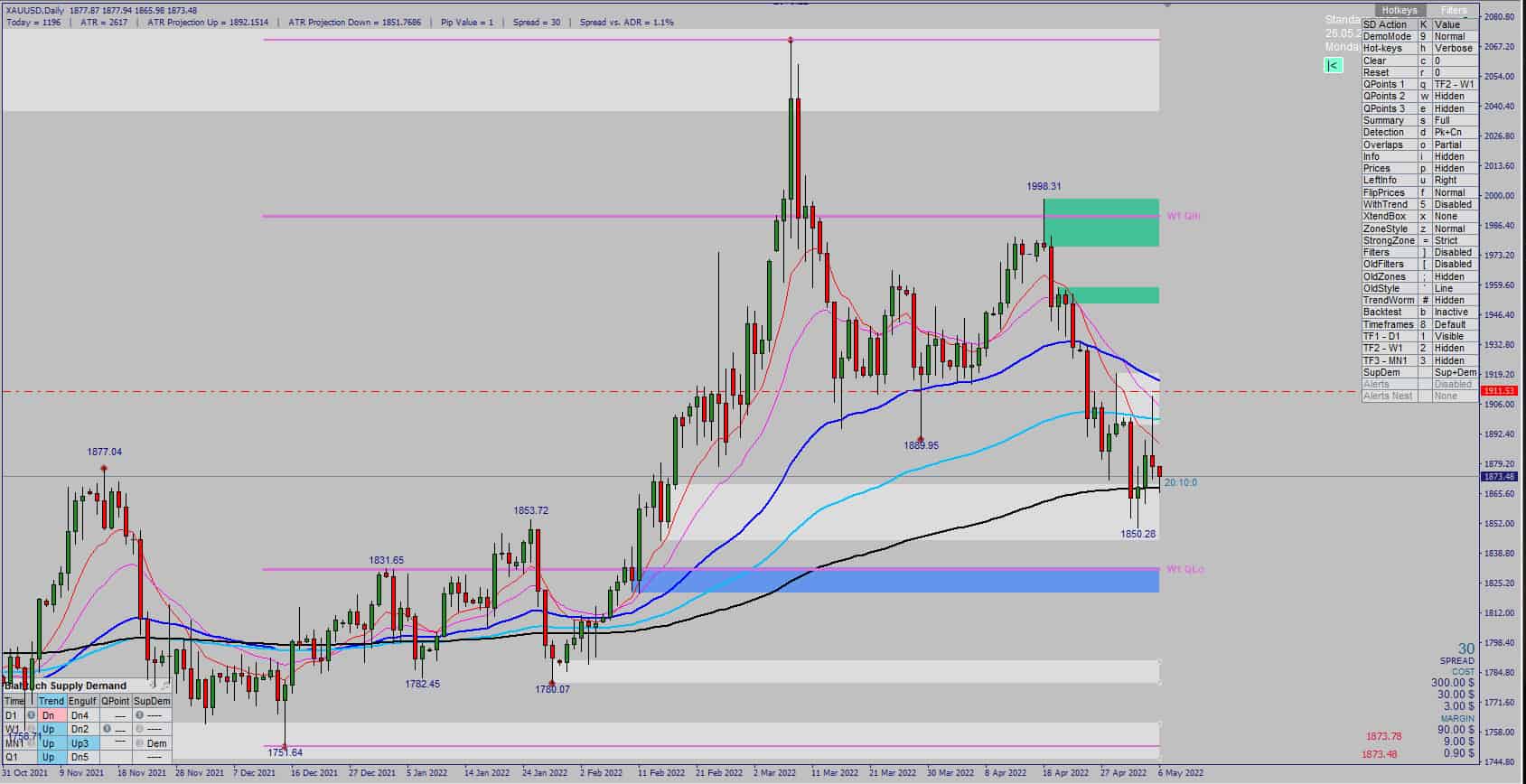Toggle OldZones visibility

[x=1419, y=276]
